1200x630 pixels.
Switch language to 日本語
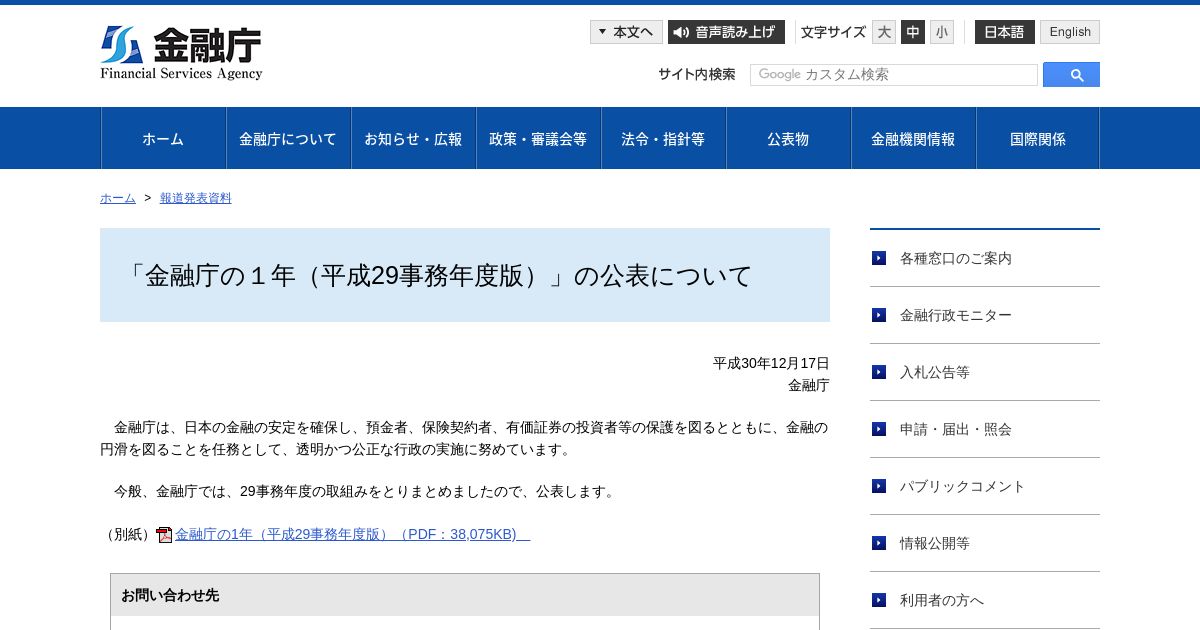pyautogui.click(x=1005, y=32)
